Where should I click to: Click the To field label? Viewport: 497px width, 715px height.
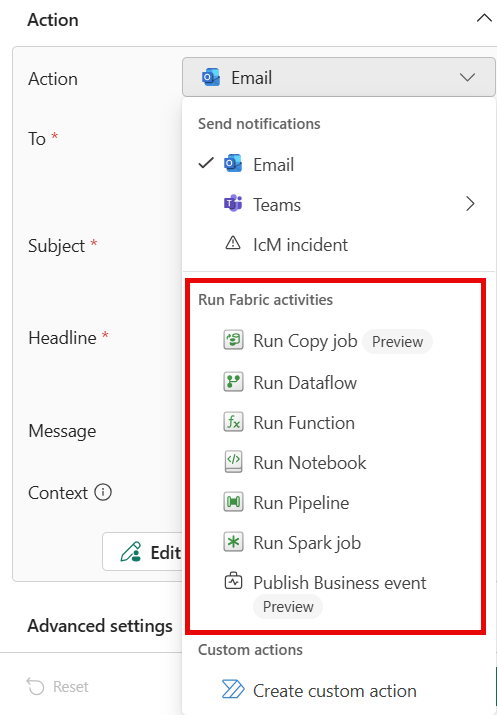point(37,139)
